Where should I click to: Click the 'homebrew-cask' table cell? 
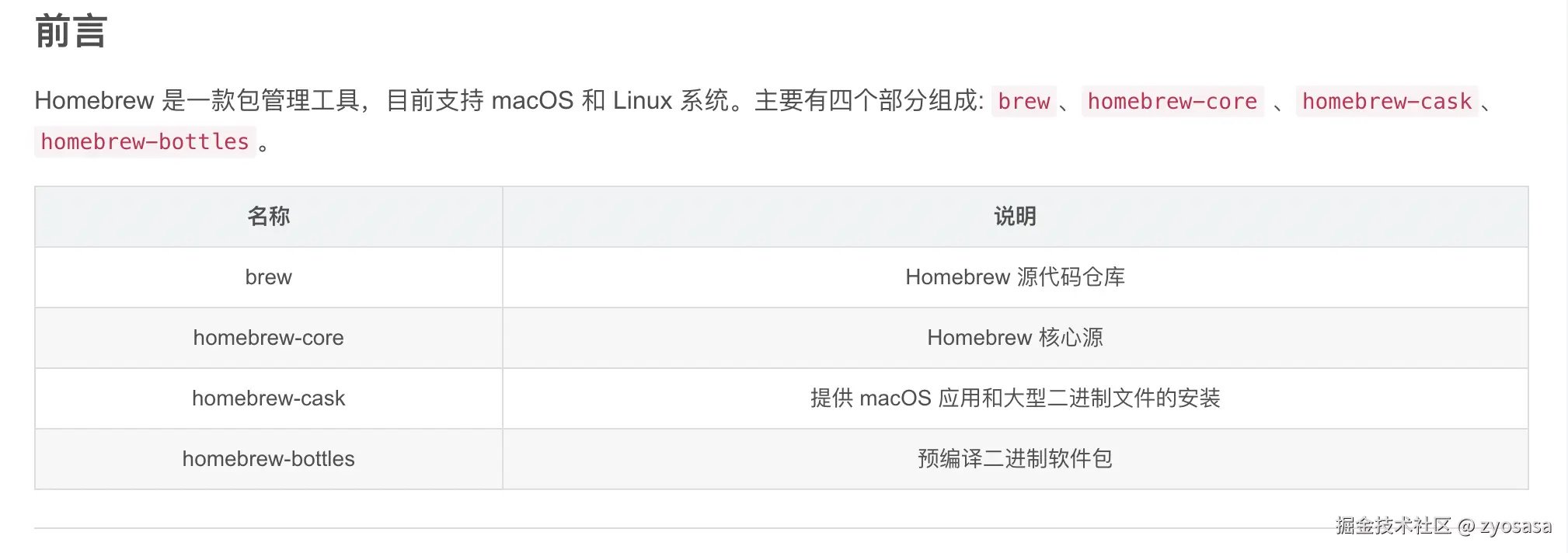(x=268, y=398)
